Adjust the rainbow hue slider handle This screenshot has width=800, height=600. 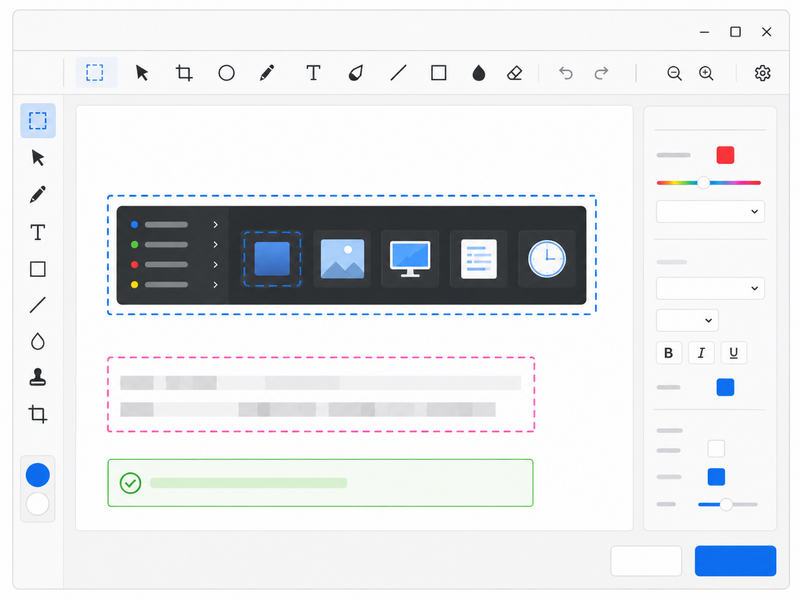tap(704, 183)
